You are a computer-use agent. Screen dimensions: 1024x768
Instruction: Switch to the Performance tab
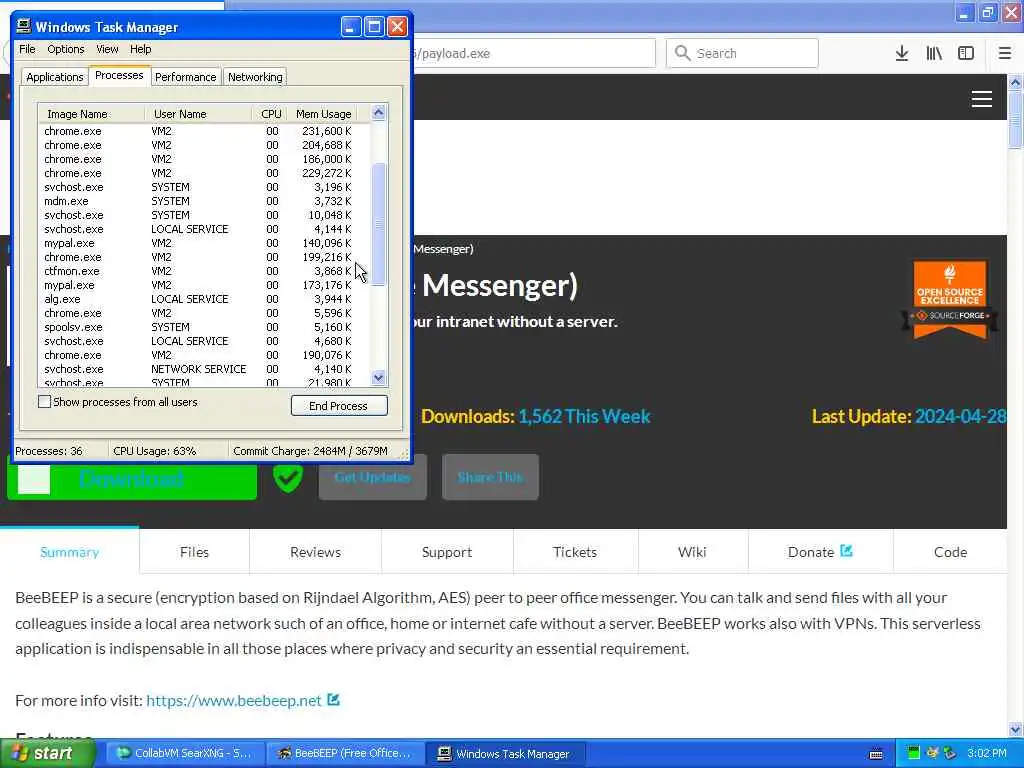tap(185, 77)
